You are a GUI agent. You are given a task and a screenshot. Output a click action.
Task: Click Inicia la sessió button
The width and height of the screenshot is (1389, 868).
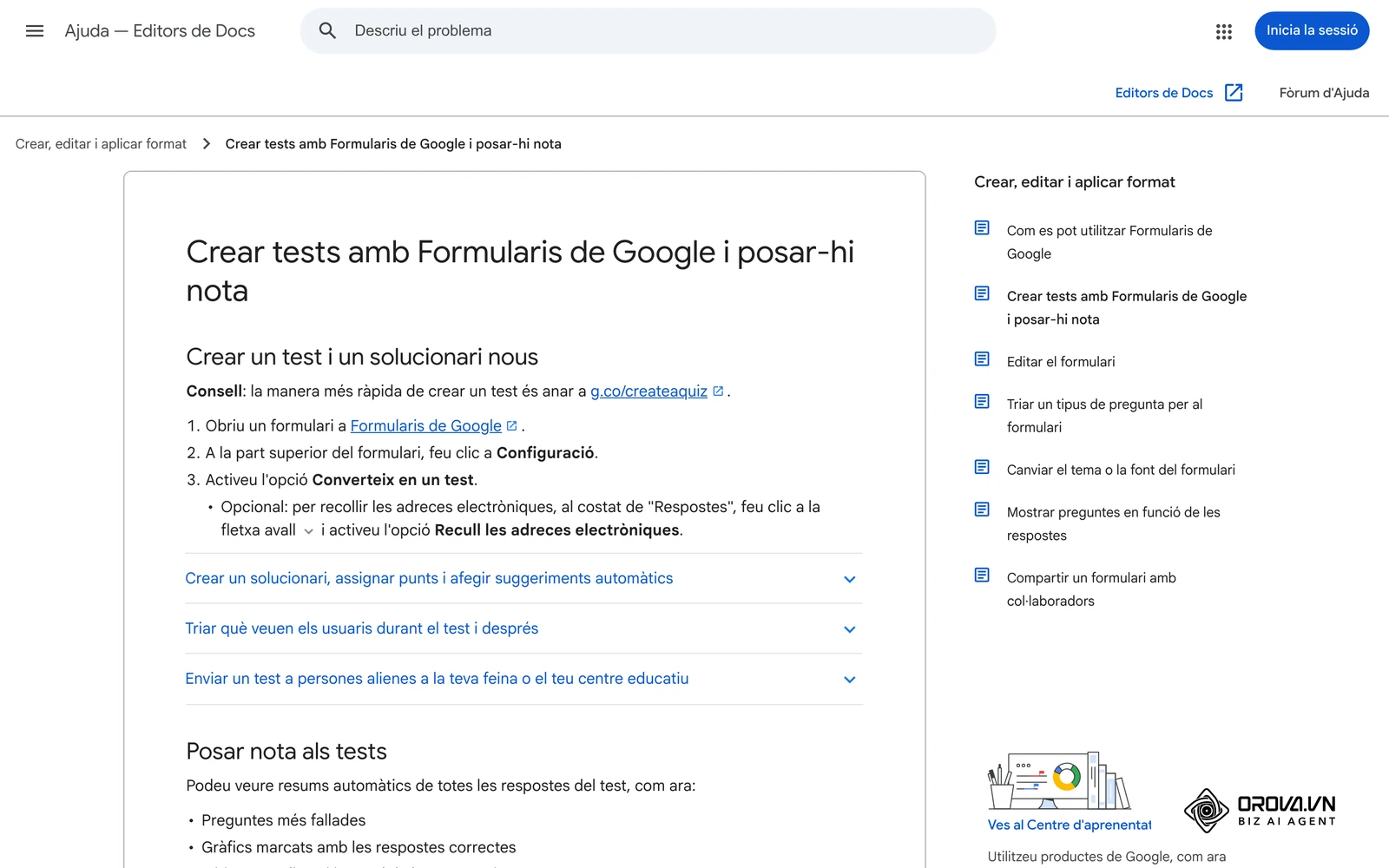[1312, 30]
